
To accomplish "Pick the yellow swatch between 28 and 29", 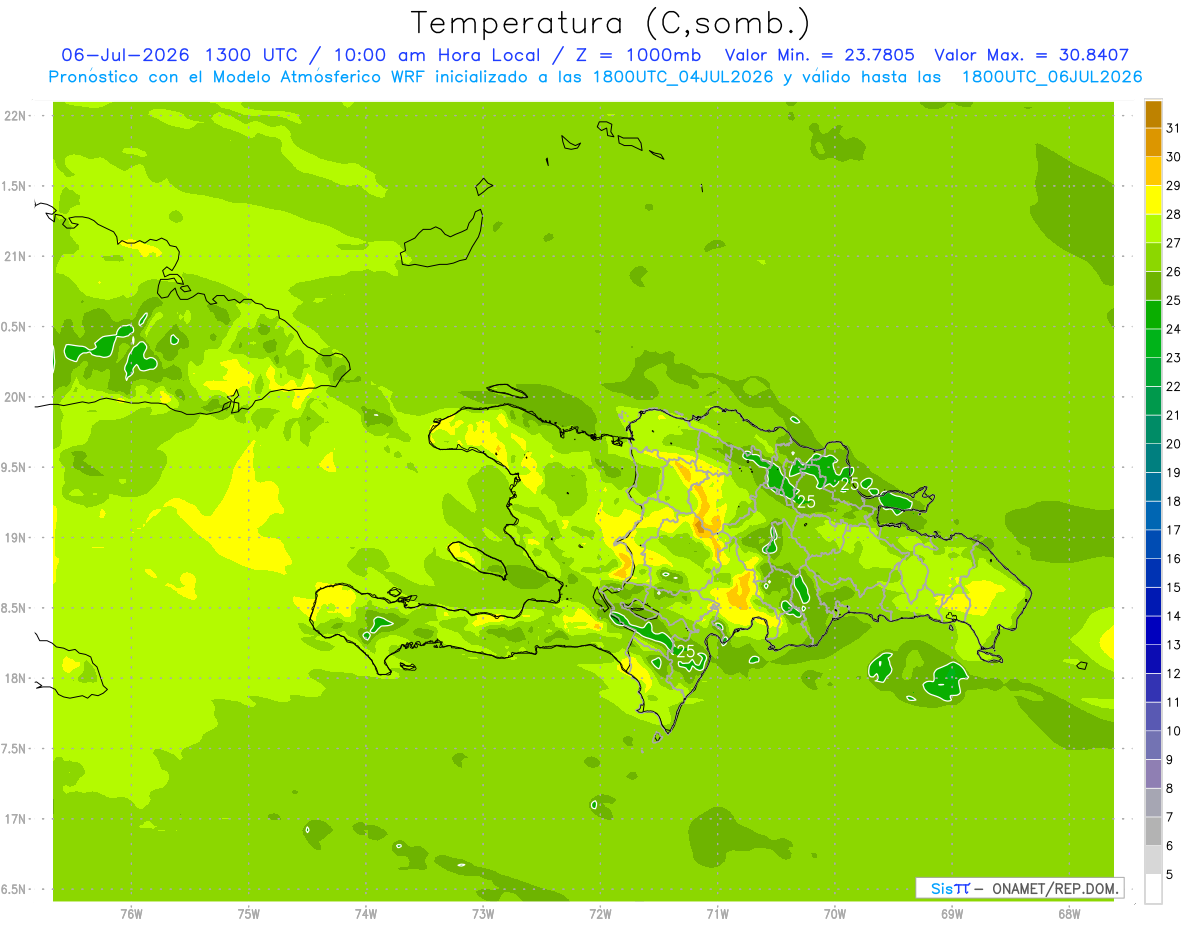I will pyautogui.click(x=1153, y=200).
